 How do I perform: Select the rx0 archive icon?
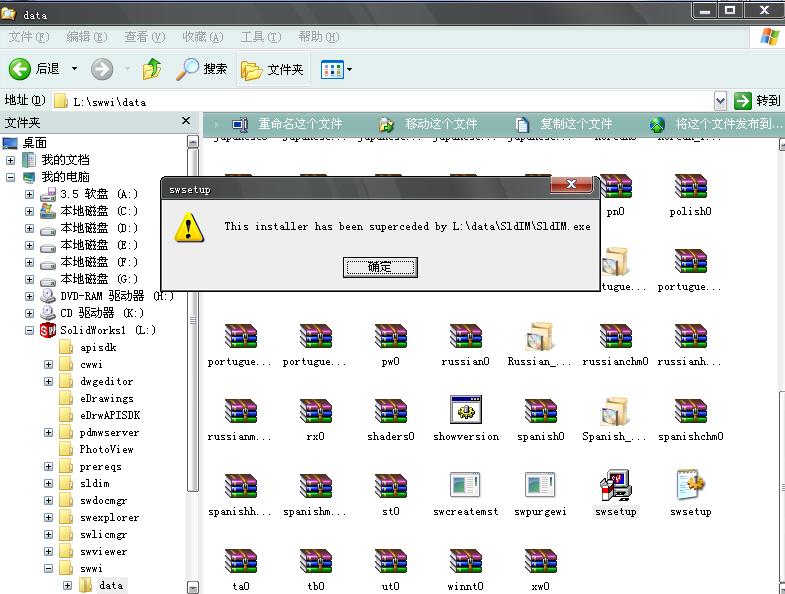[315, 411]
